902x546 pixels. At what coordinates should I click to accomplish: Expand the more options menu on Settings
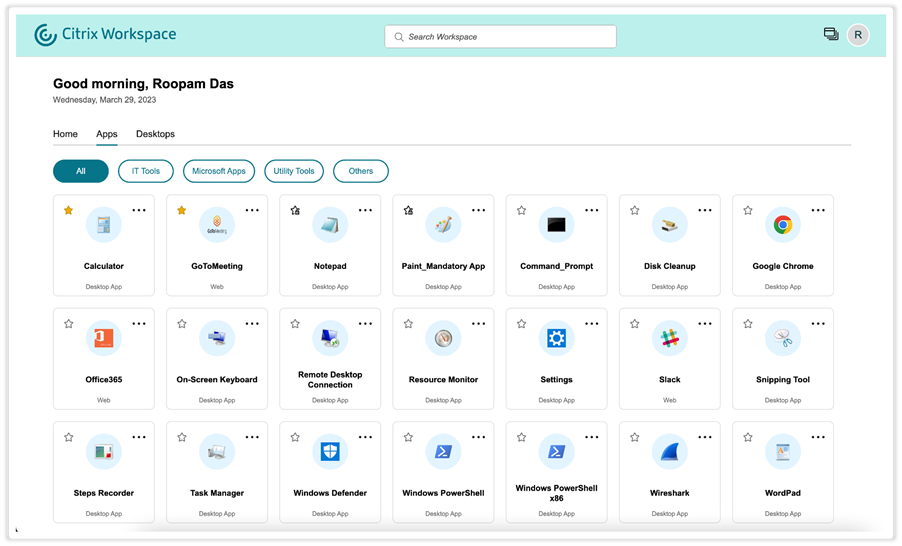(x=592, y=323)
